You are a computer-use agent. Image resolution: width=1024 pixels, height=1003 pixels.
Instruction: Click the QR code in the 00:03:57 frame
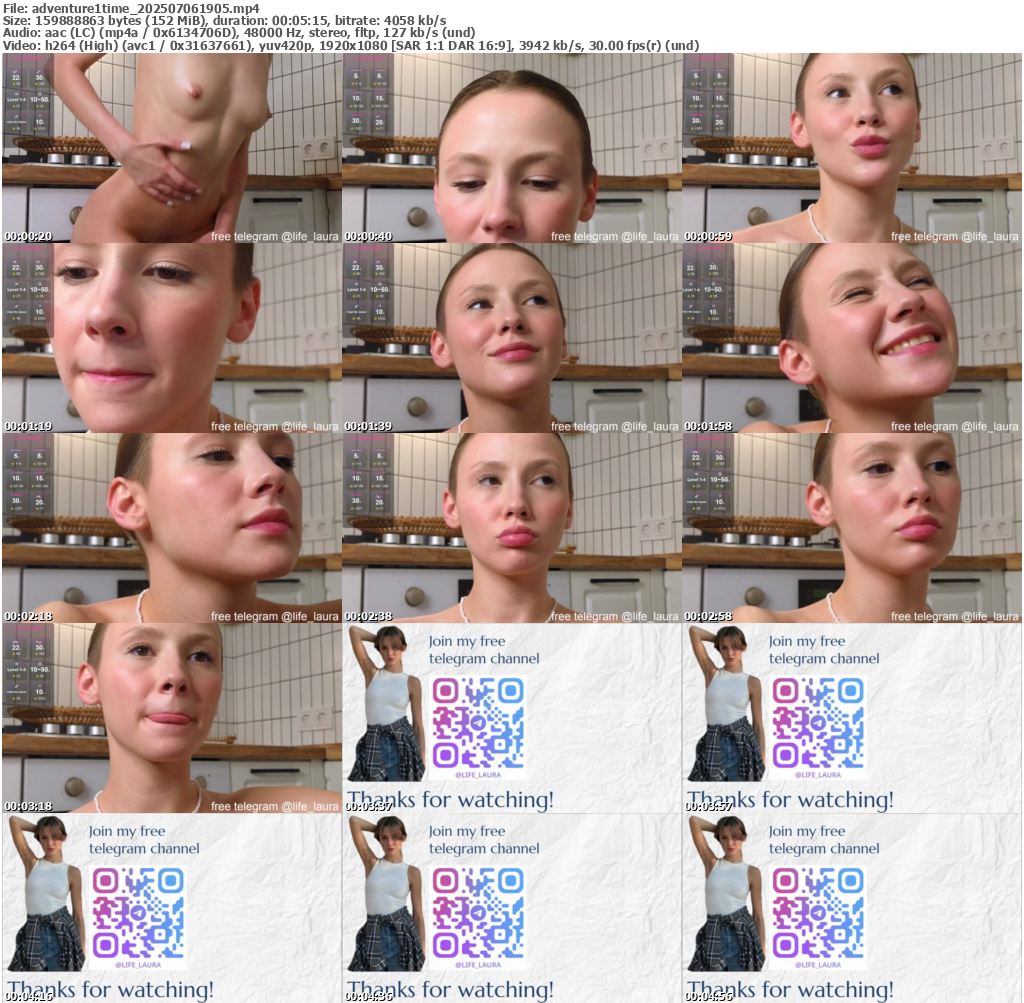818,721
